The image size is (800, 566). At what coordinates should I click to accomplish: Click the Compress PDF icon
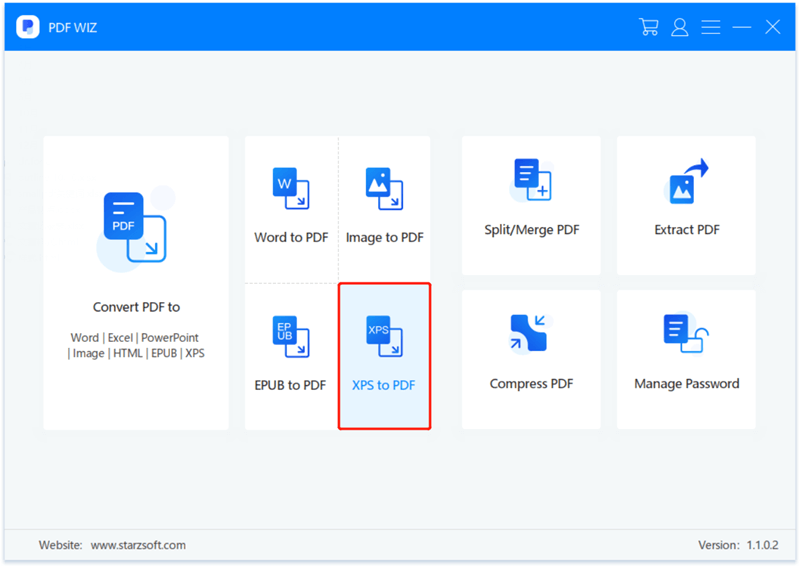coord(529,333)
